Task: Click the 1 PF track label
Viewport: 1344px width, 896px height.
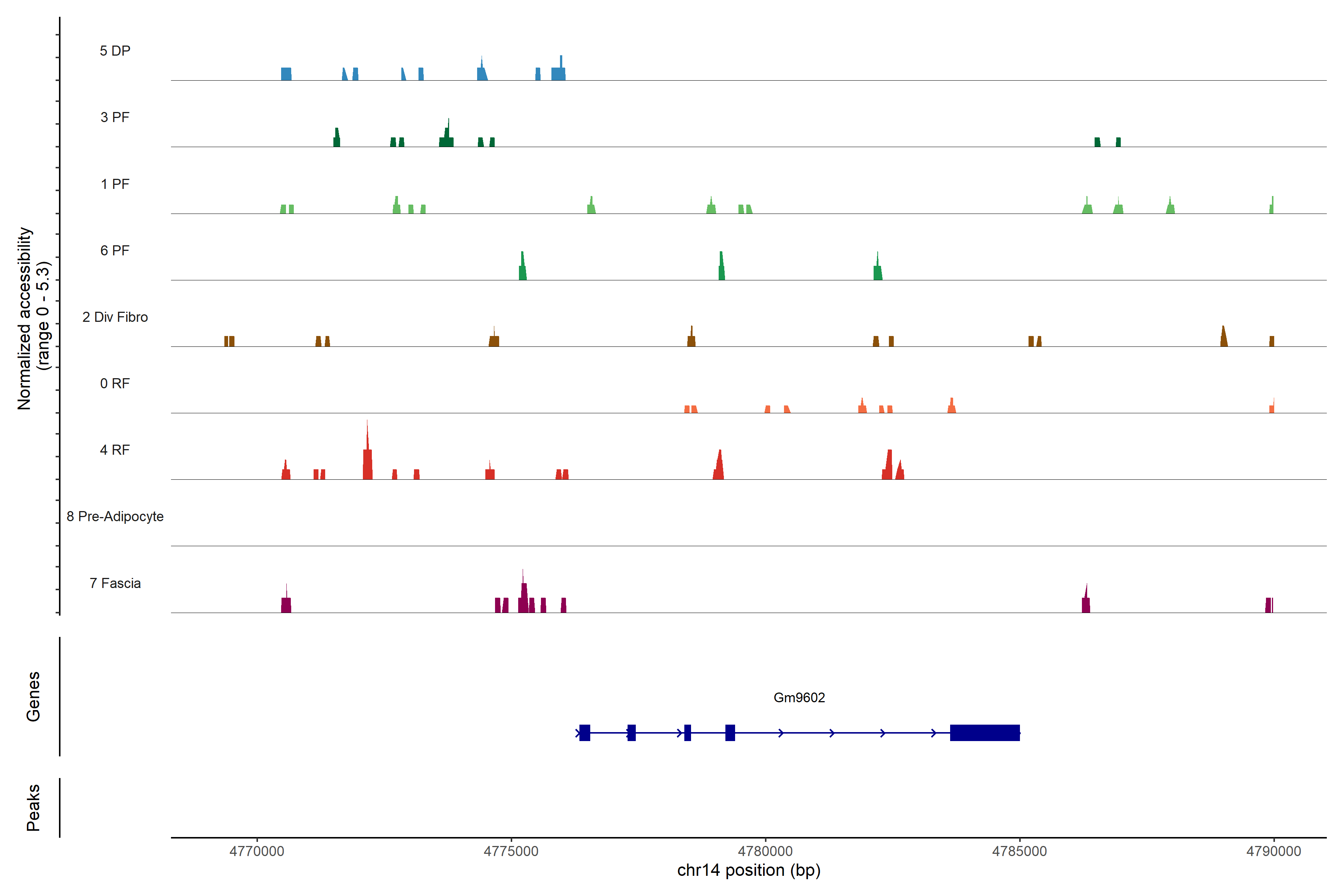Action: pyautogui.click(x=115, y=184)
